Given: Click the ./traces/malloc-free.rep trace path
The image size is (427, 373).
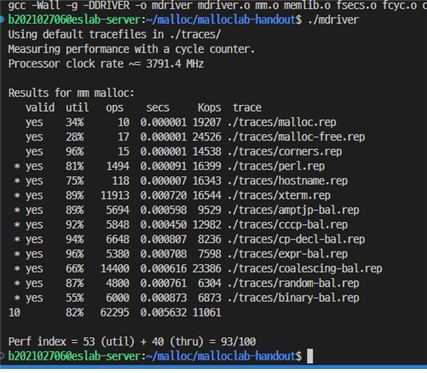Looking at the screenshot, I should point(296,137).
